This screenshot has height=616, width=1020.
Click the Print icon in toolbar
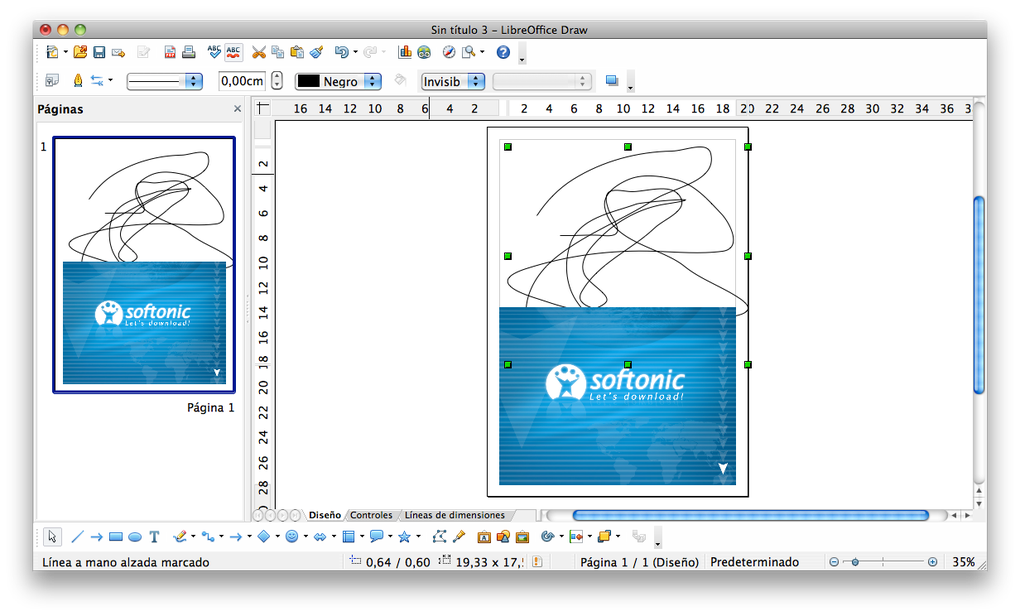[187, 52]
